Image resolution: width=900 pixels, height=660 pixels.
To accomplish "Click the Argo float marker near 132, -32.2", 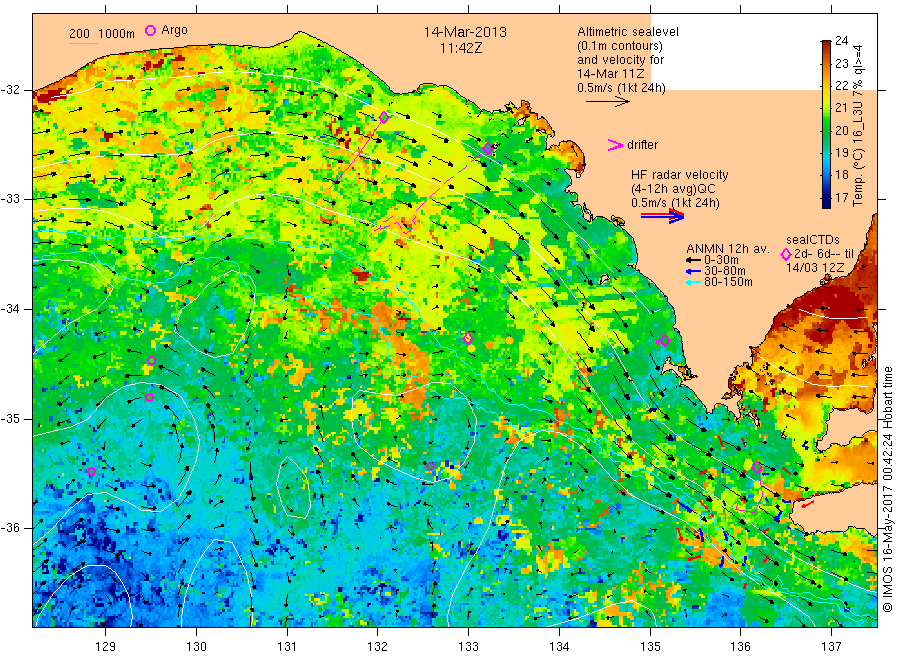I will point(384,118).
